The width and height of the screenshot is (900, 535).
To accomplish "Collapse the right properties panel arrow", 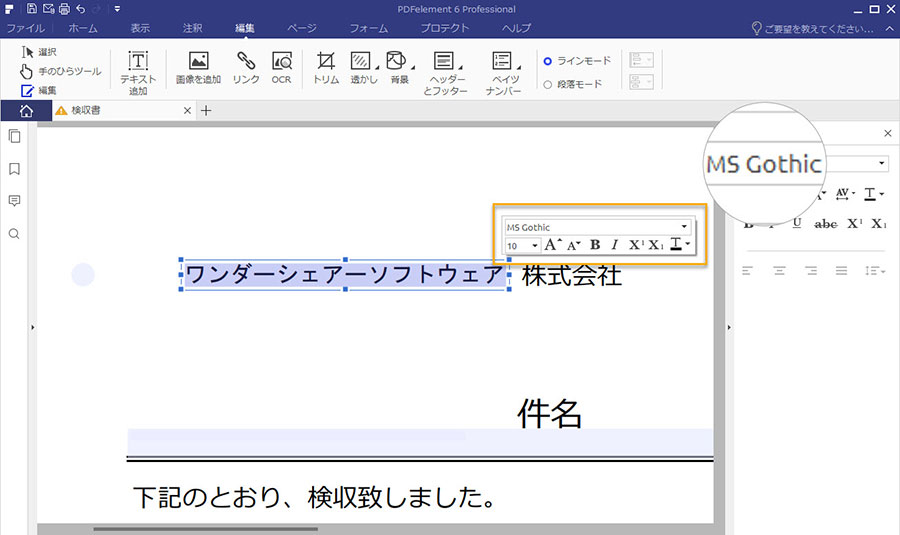I will (x=729, y=327).
